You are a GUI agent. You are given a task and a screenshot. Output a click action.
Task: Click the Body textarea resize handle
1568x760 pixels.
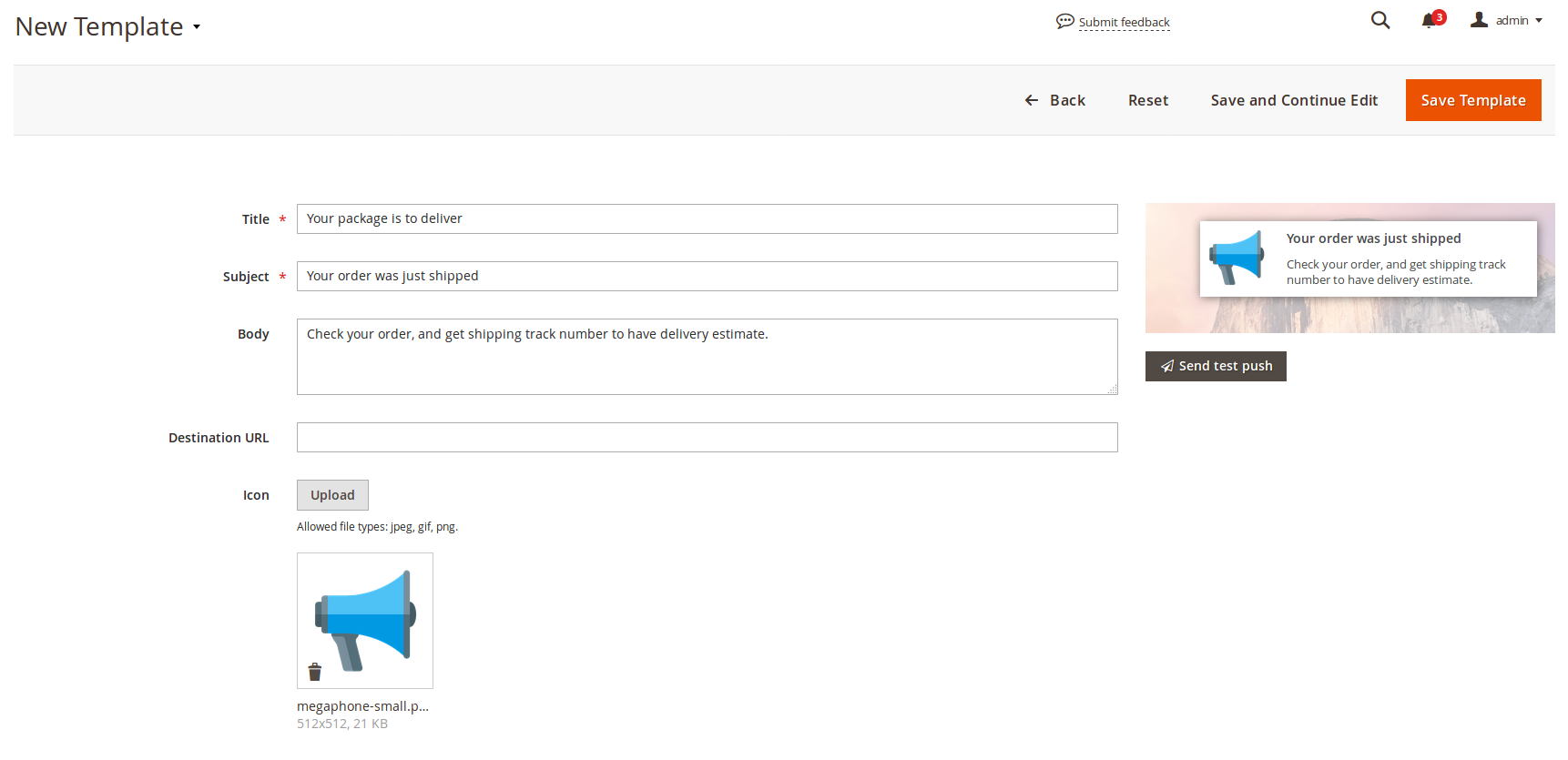point(1112,389)
